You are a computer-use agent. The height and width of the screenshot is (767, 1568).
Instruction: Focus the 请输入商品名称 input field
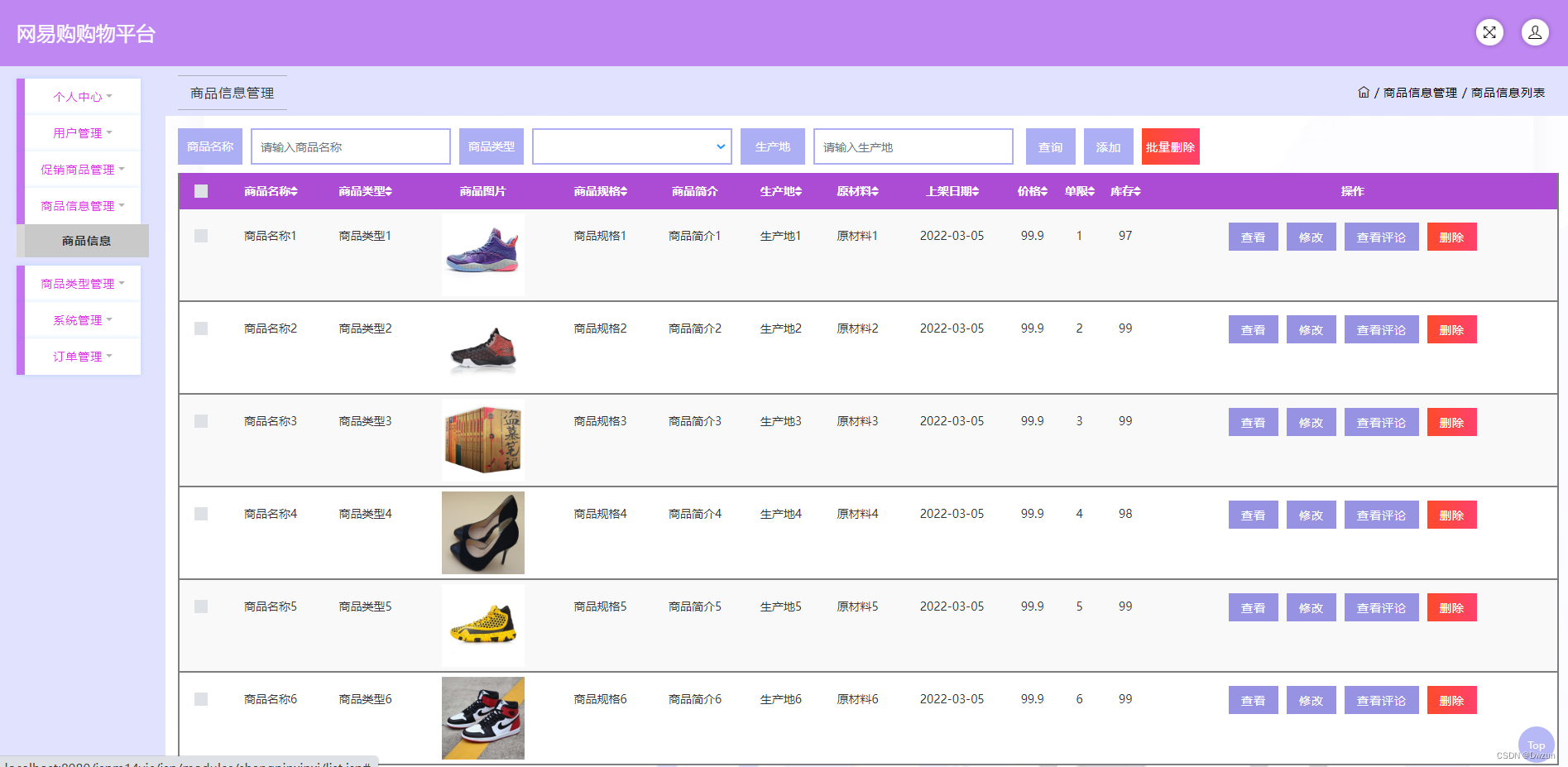[351, 146]
